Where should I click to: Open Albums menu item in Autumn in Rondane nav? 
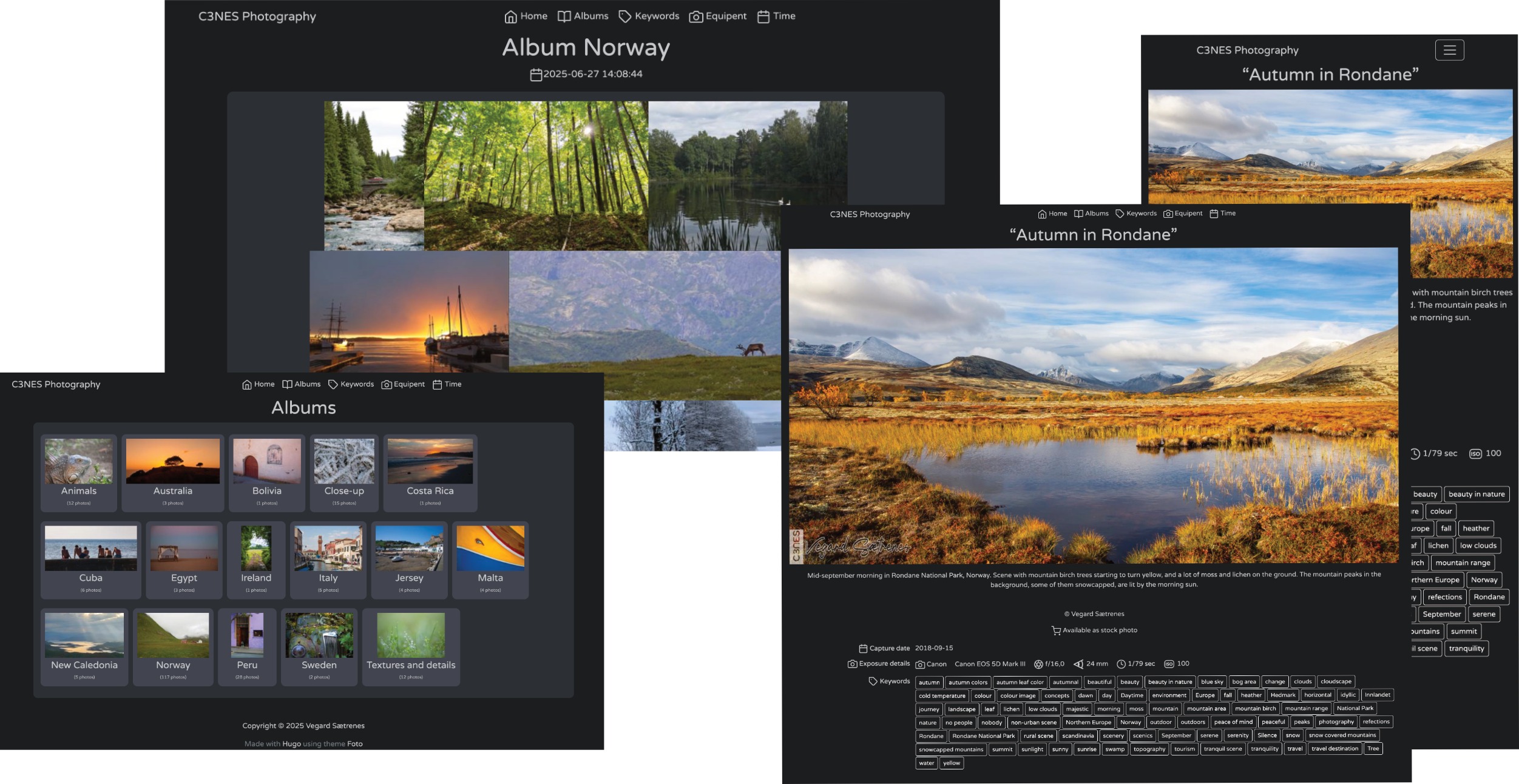coord(1091,214)
